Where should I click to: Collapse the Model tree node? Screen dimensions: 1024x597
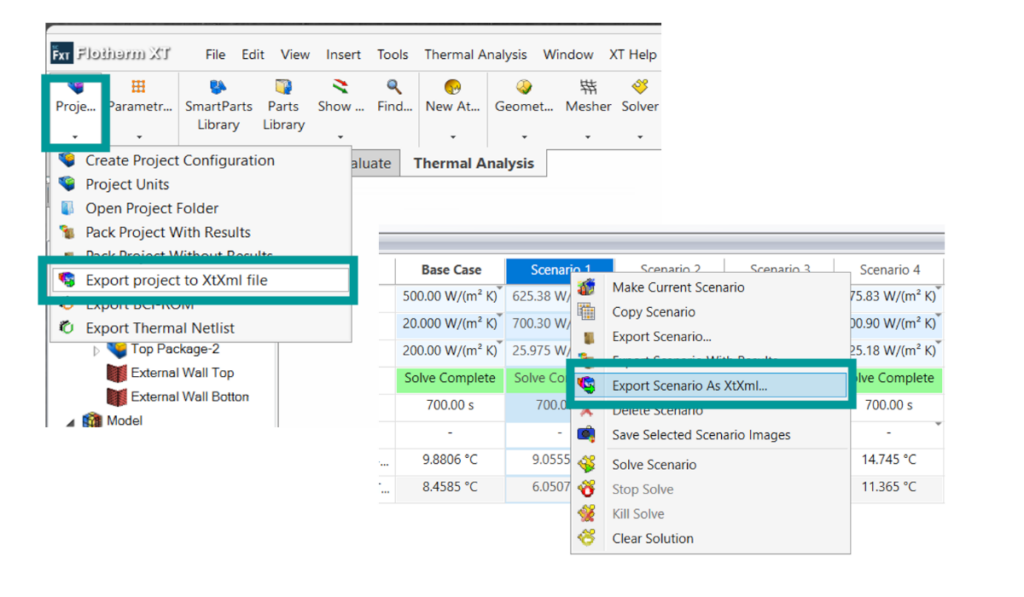pos(71,421)
